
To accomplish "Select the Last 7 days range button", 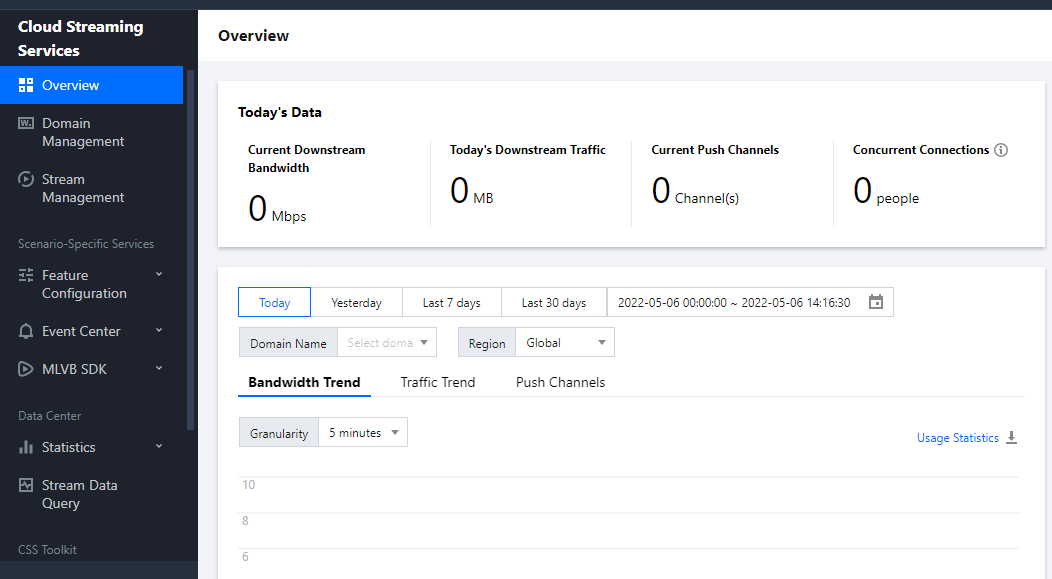I will (x=451, y=303).
